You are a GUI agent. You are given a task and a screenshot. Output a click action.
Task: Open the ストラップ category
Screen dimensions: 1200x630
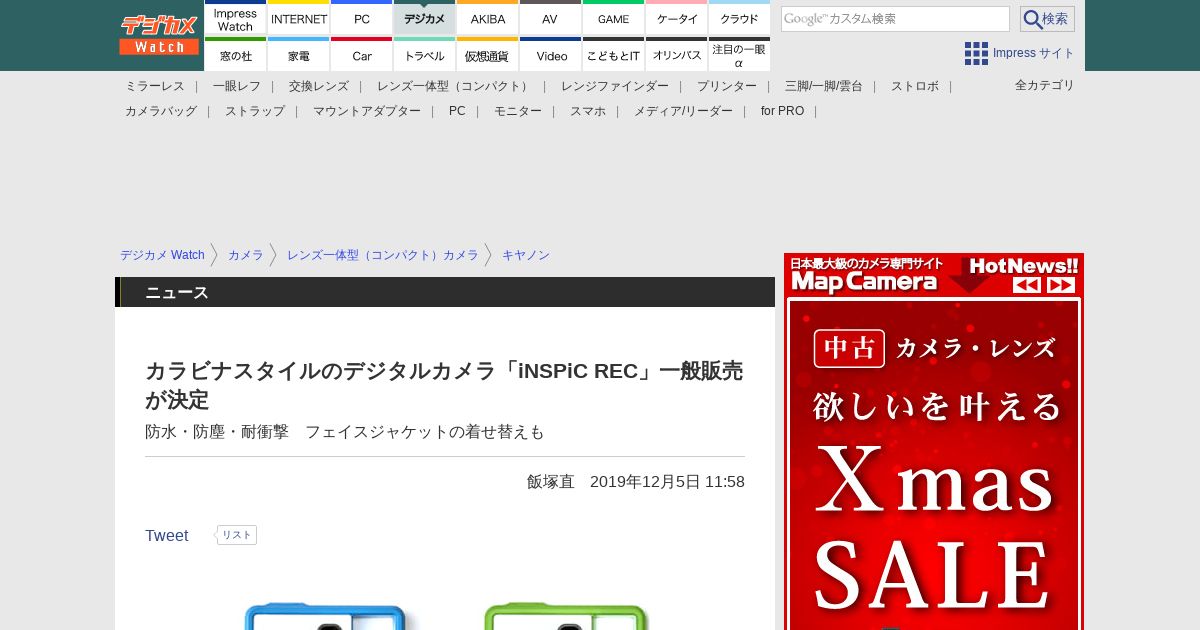(255, 111)
